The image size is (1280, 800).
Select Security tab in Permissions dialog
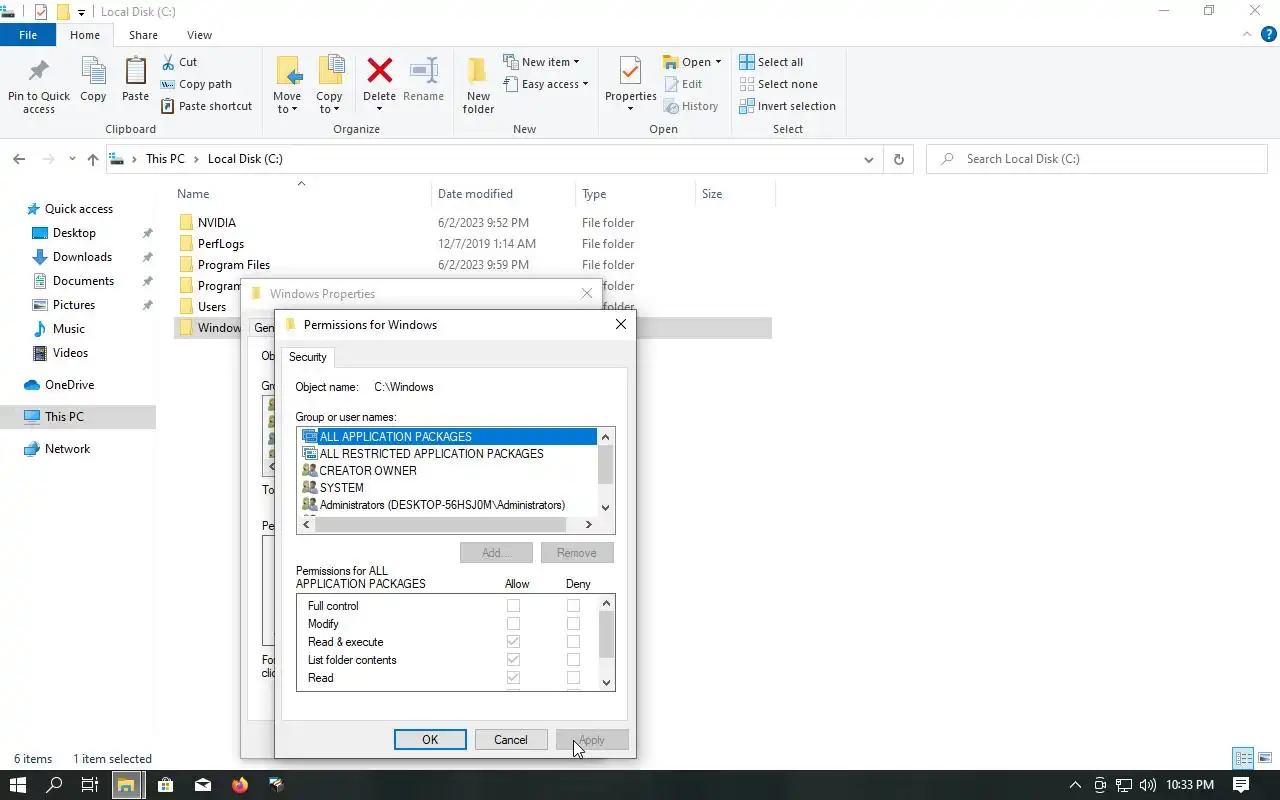308,357
